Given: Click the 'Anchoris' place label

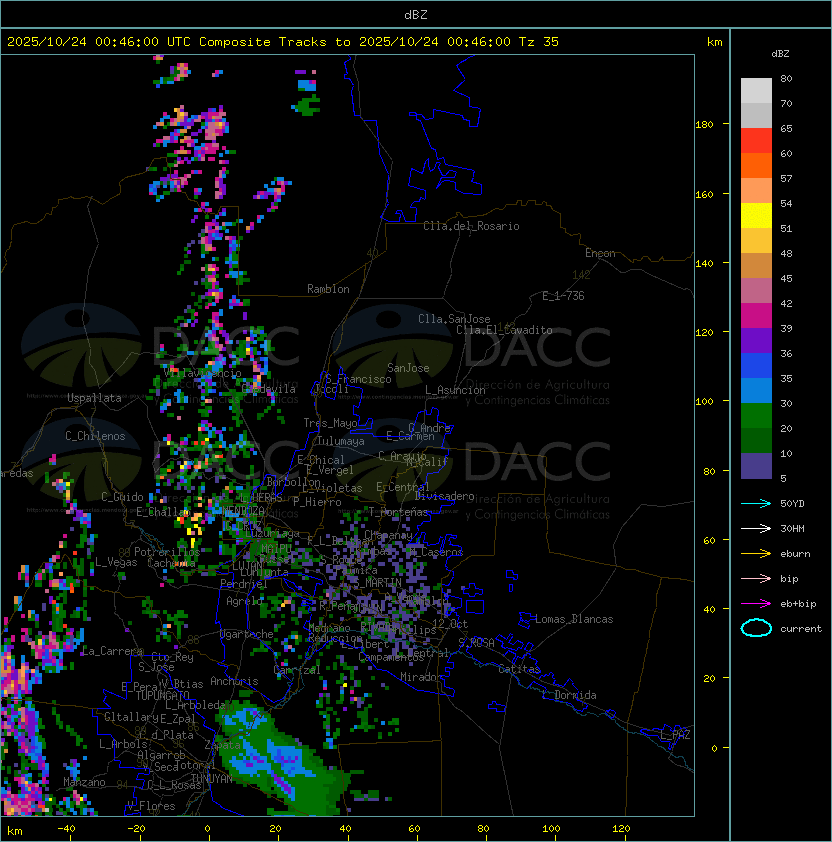Looking at the screenshot, I should click(234, 681).
